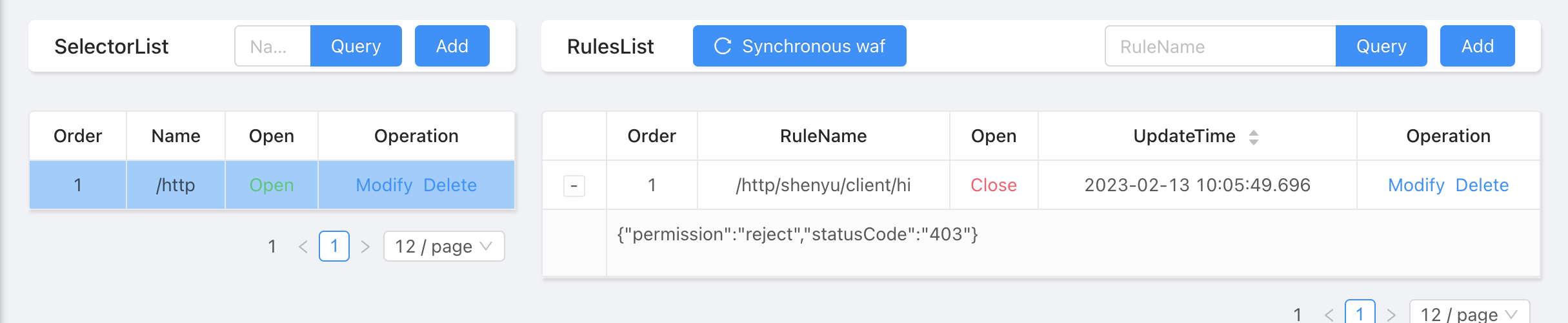The width and height of the screenshot is (1568, 323).
Task: Go to previous page in RulesList
Action: (1329, 315)
